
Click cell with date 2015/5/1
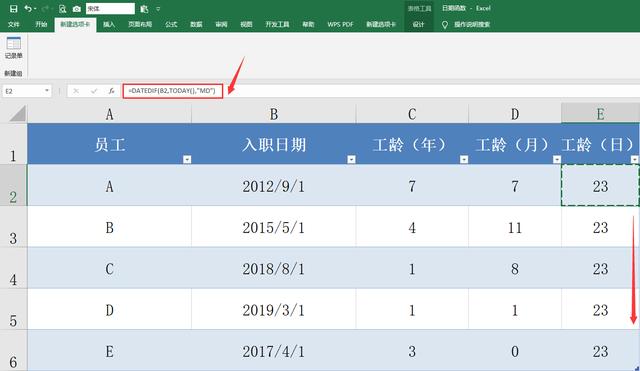[273, 227]
